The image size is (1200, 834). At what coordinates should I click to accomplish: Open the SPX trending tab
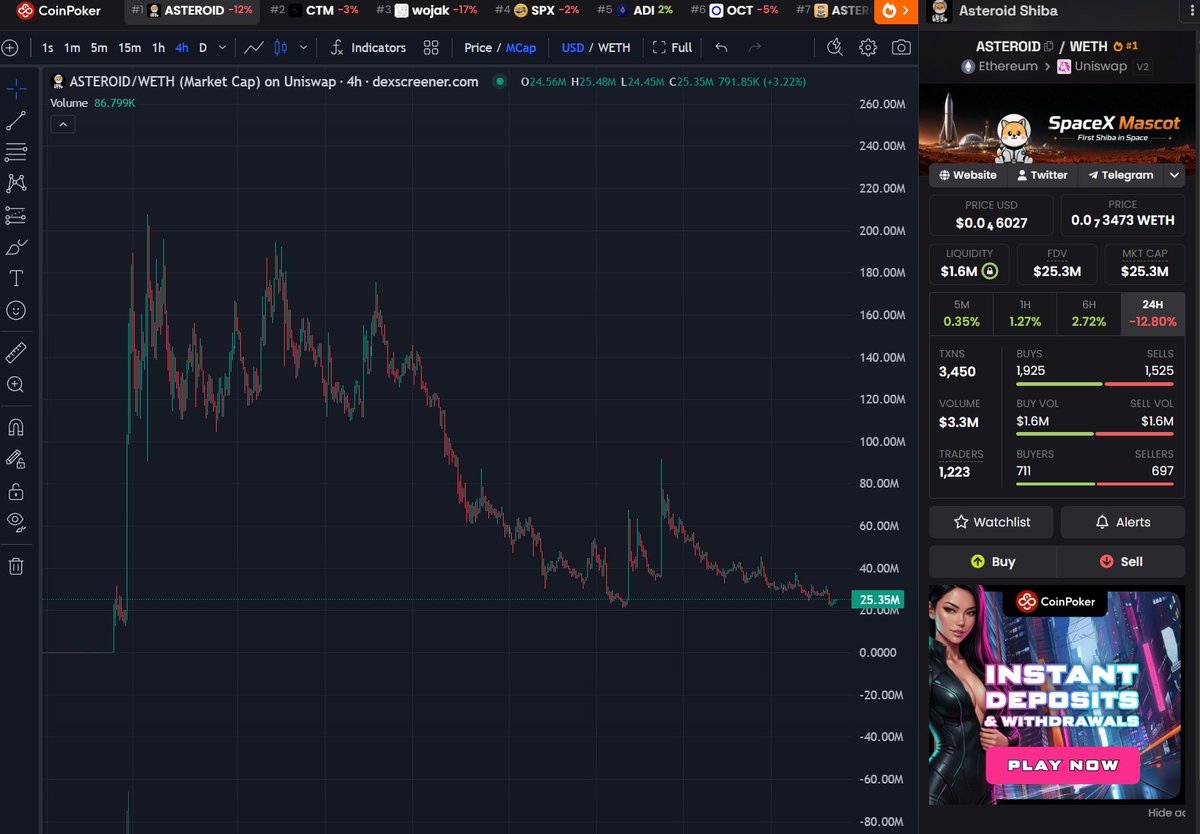click(x=537, y=10)
